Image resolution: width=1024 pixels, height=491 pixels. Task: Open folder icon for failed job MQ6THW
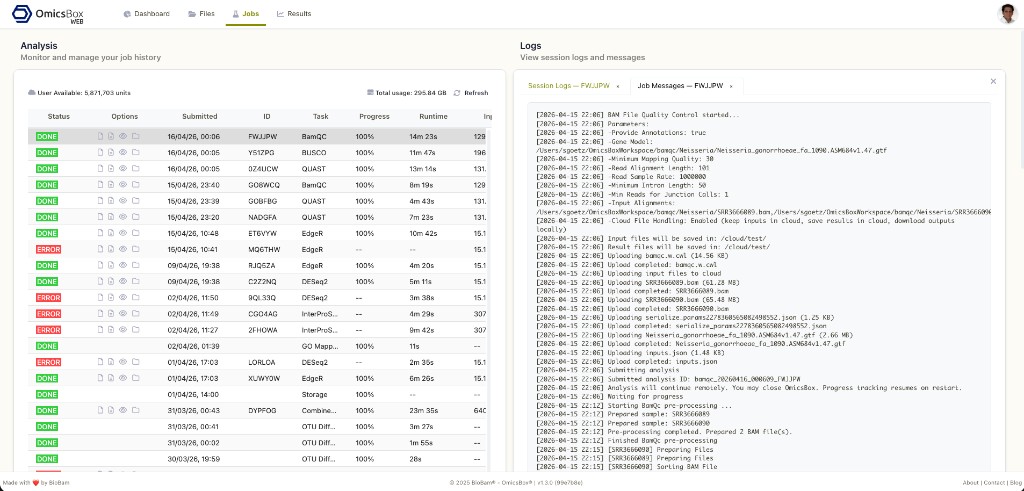[x=135, y=249]
